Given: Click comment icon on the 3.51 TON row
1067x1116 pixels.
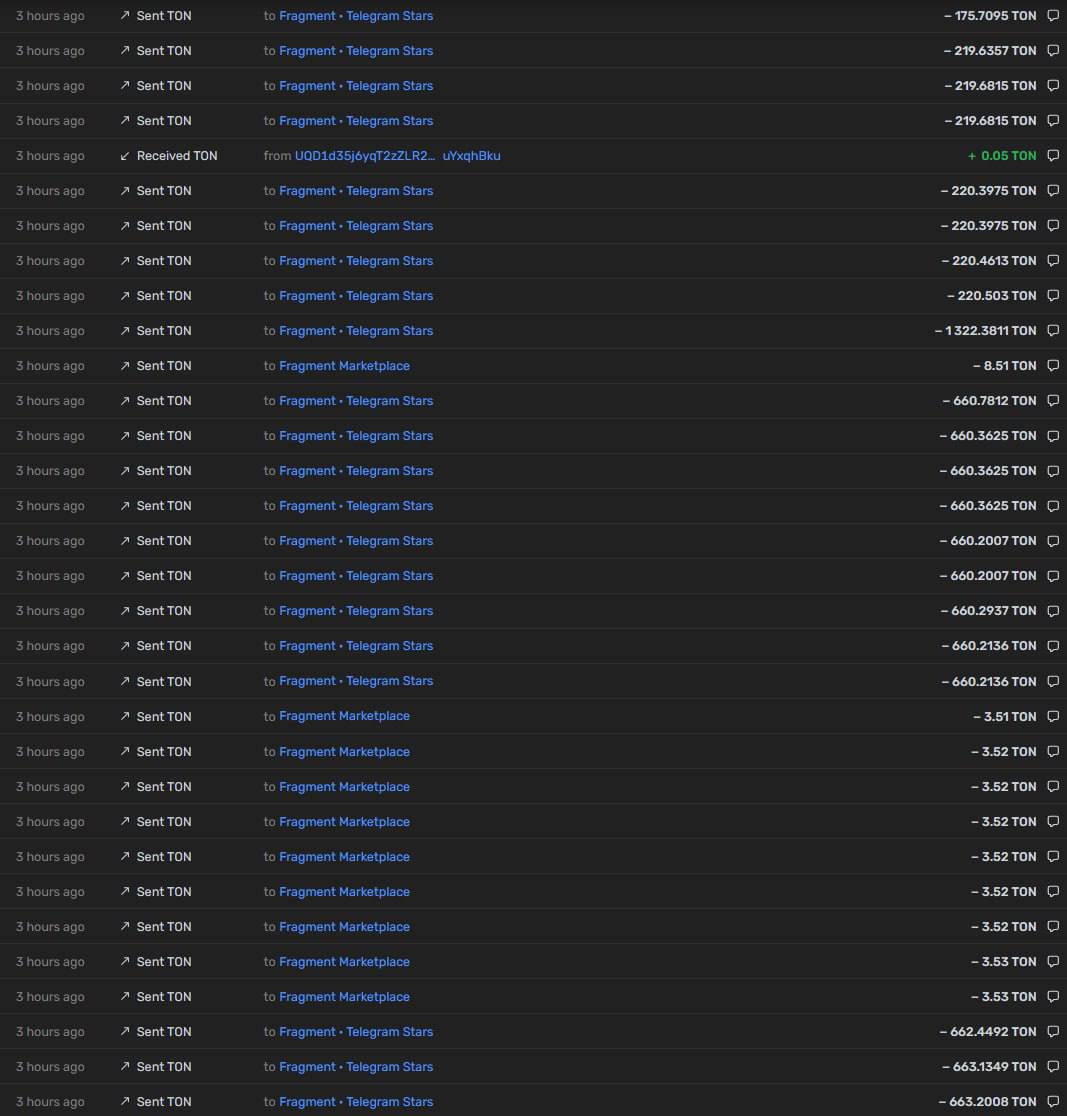Looking at the screenshot, I should 1053,716.
